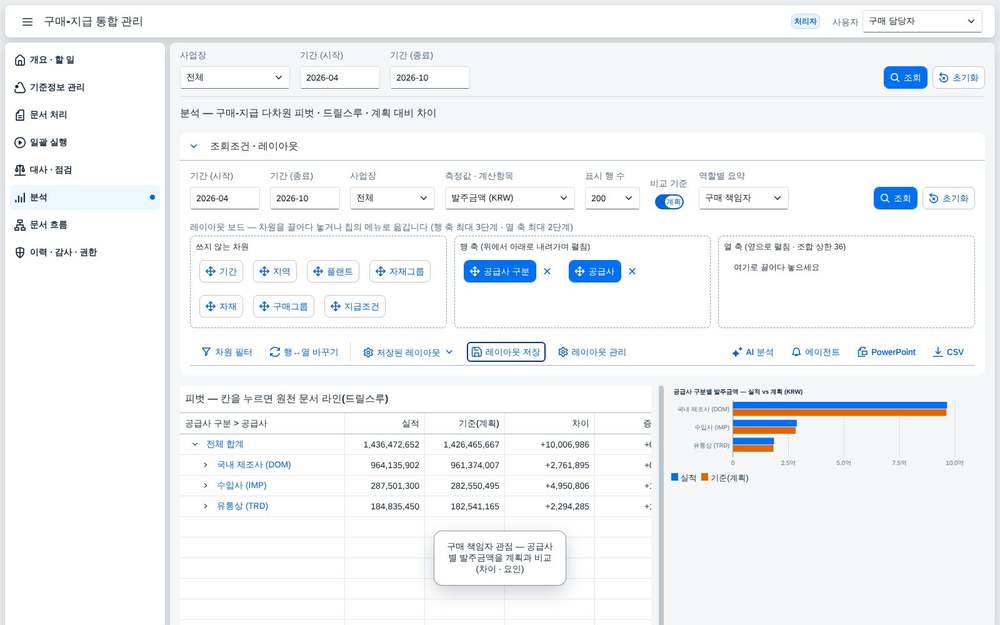
Task: Click the 지급조건 dimension chip
Action: click(x=355, y=306)
